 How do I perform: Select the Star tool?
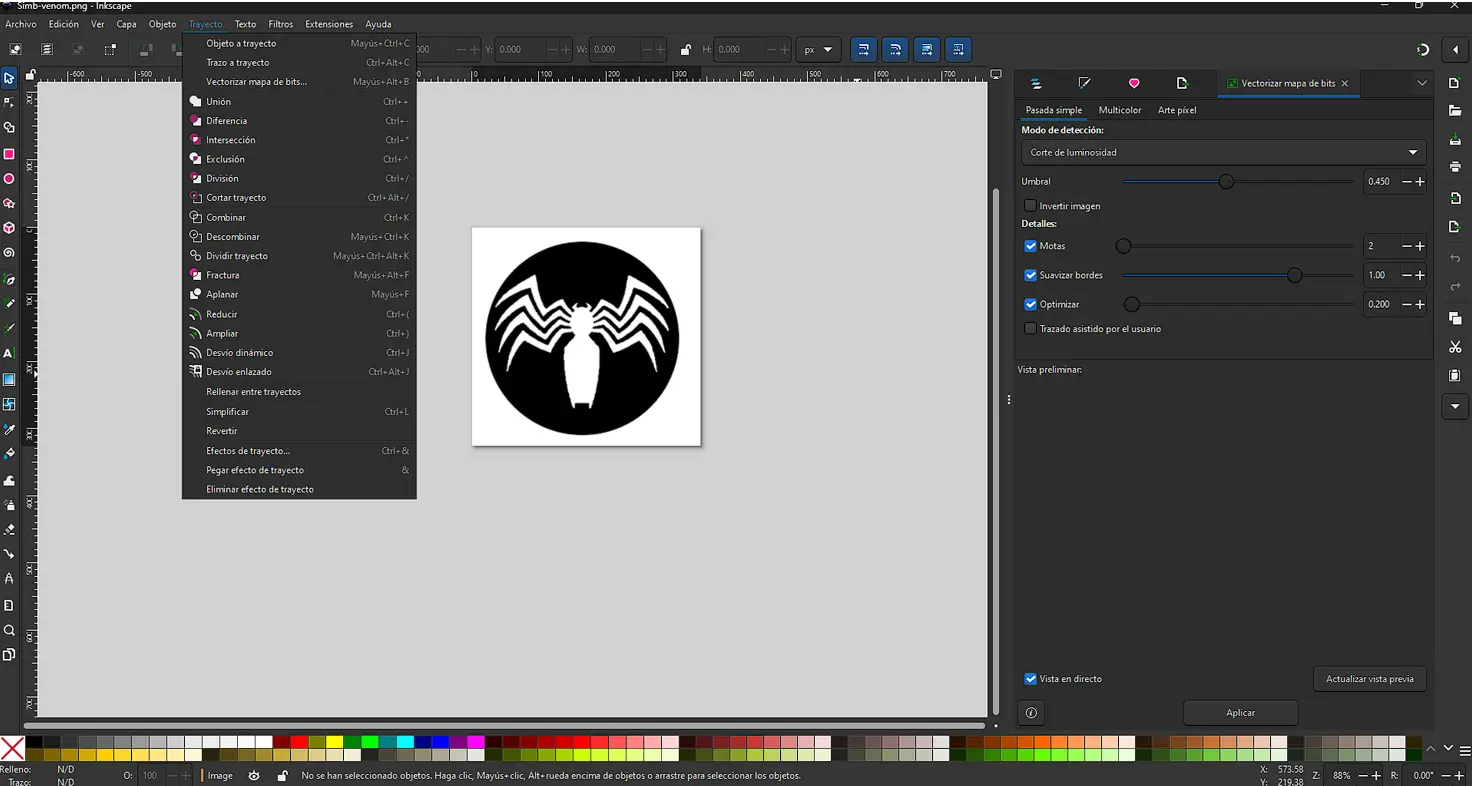10,202
